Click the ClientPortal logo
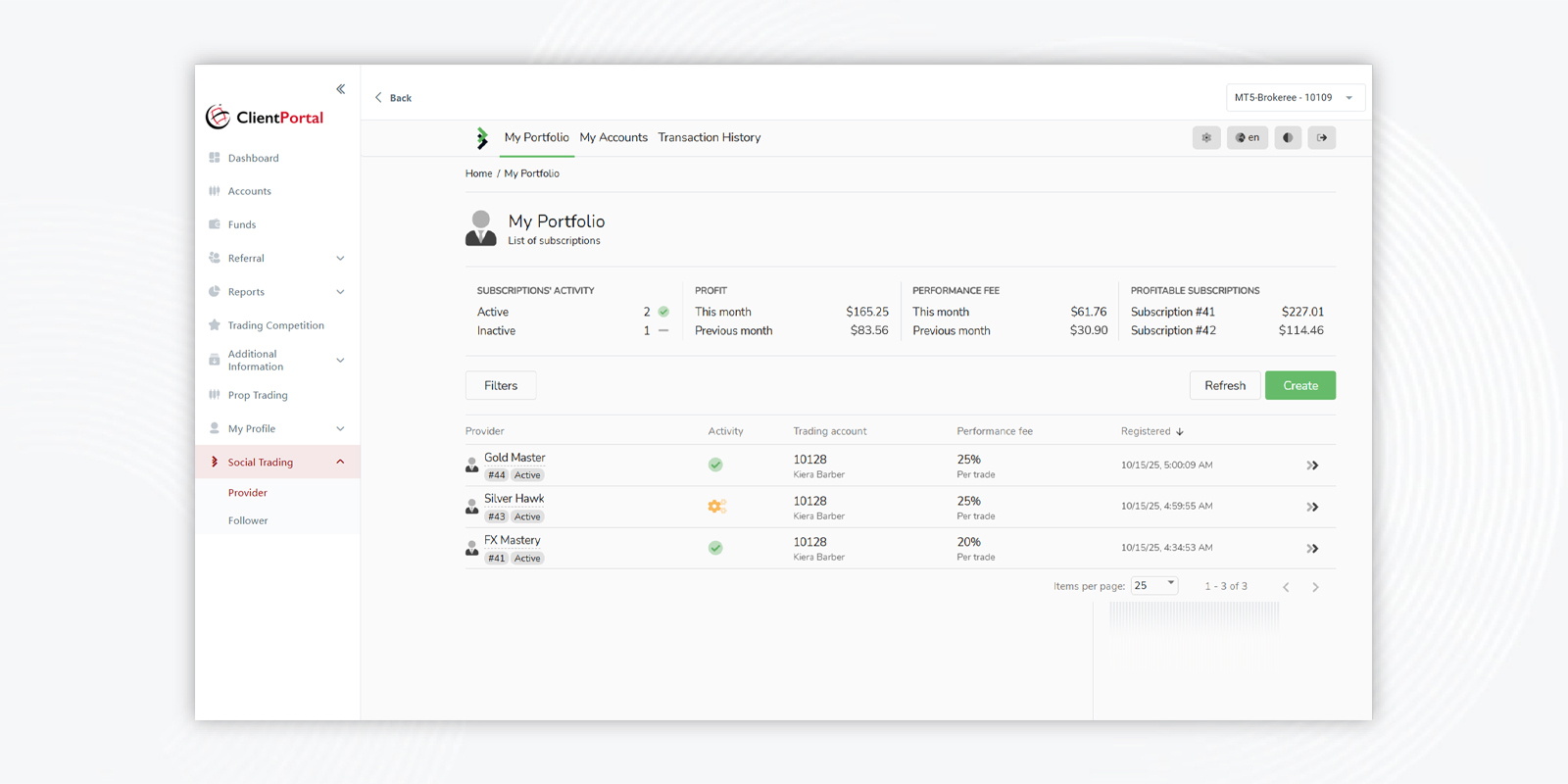The width and height of the screenshot is (1568, 784). pyautogui.click(x=265, y=118)
